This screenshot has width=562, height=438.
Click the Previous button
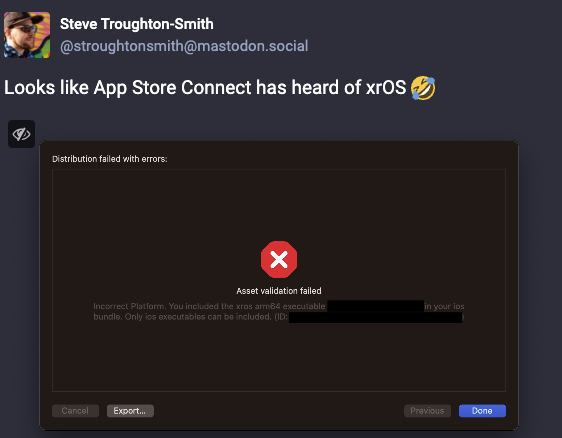tap(427, 411)
